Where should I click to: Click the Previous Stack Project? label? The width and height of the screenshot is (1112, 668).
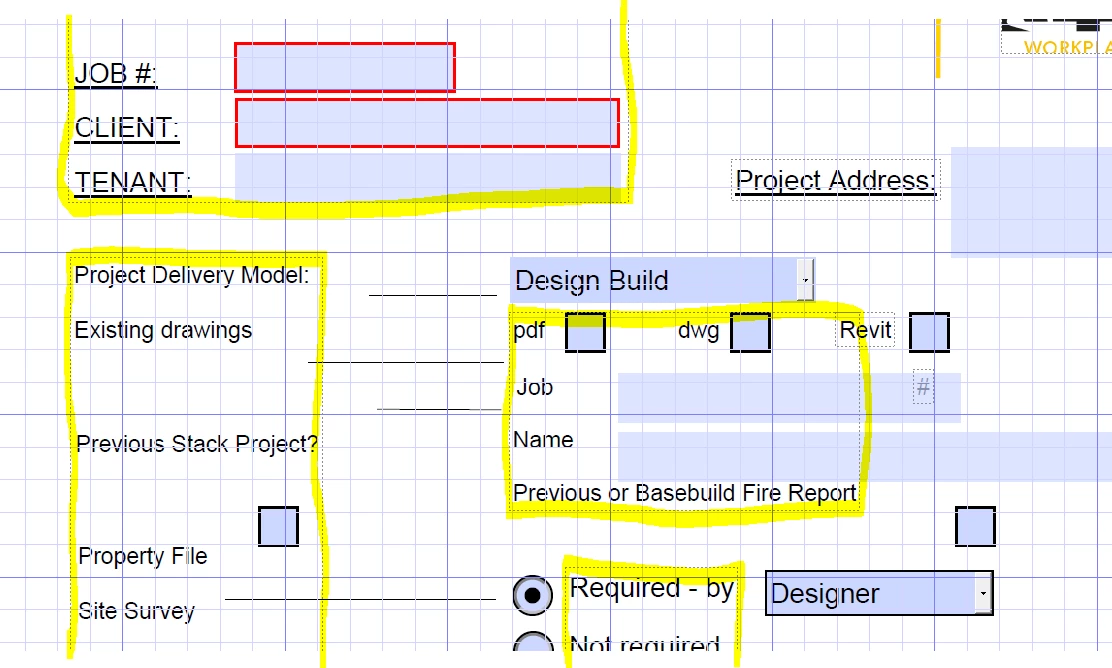pyautogui.click(x=197, y=444)
